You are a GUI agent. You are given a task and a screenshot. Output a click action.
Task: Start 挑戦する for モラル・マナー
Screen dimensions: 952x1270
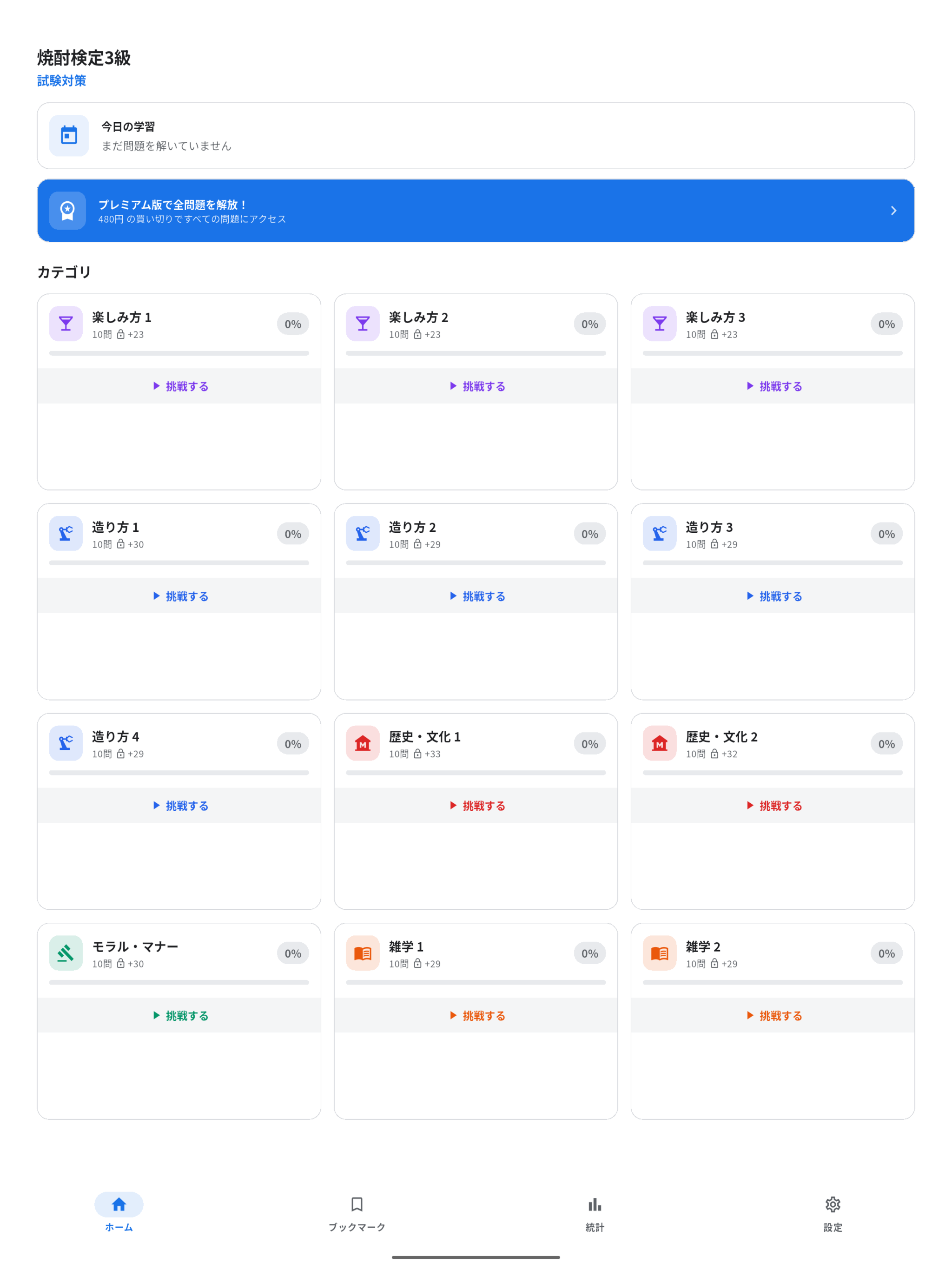[179, 1015]
